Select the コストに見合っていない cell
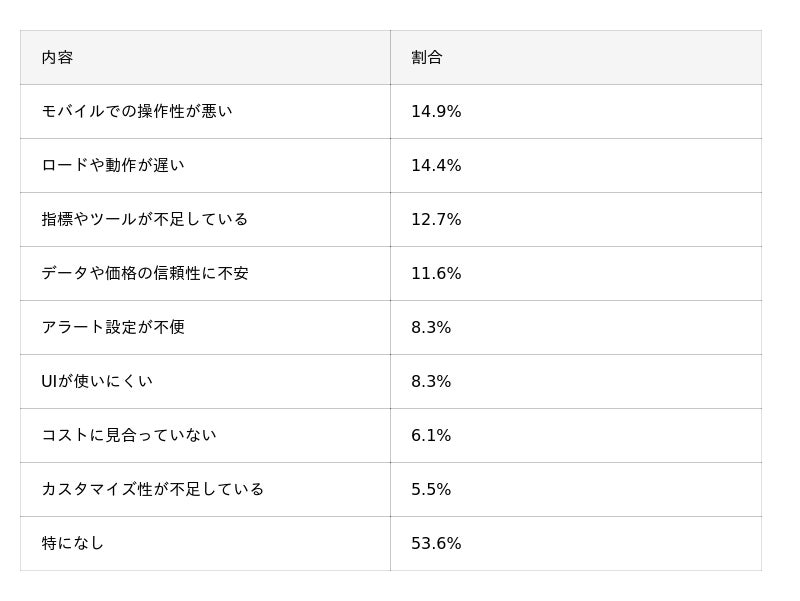The image size is (800, 601). 129,436
